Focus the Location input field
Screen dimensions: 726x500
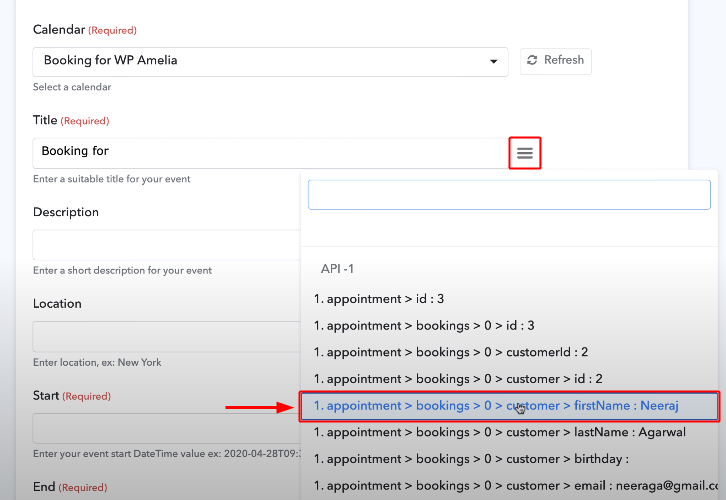pyautogui.click(x=165, y=336)
